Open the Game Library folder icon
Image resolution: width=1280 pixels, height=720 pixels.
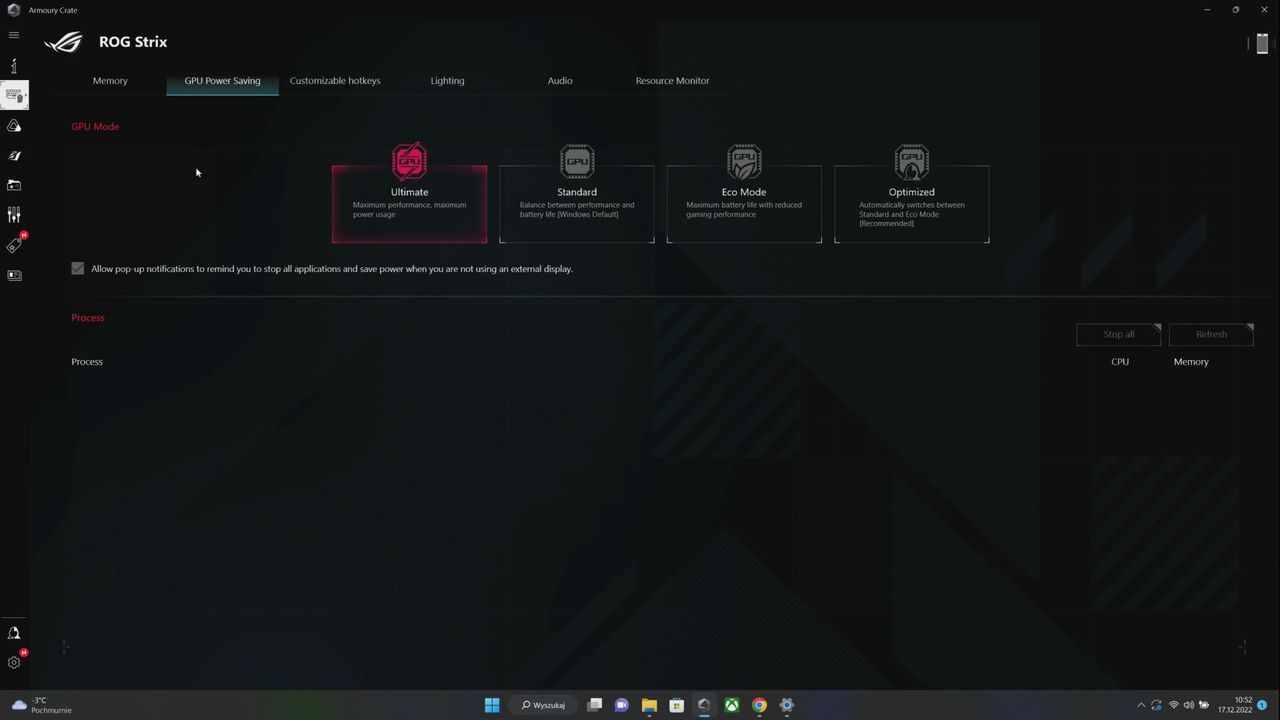click(x=14, y=185)
